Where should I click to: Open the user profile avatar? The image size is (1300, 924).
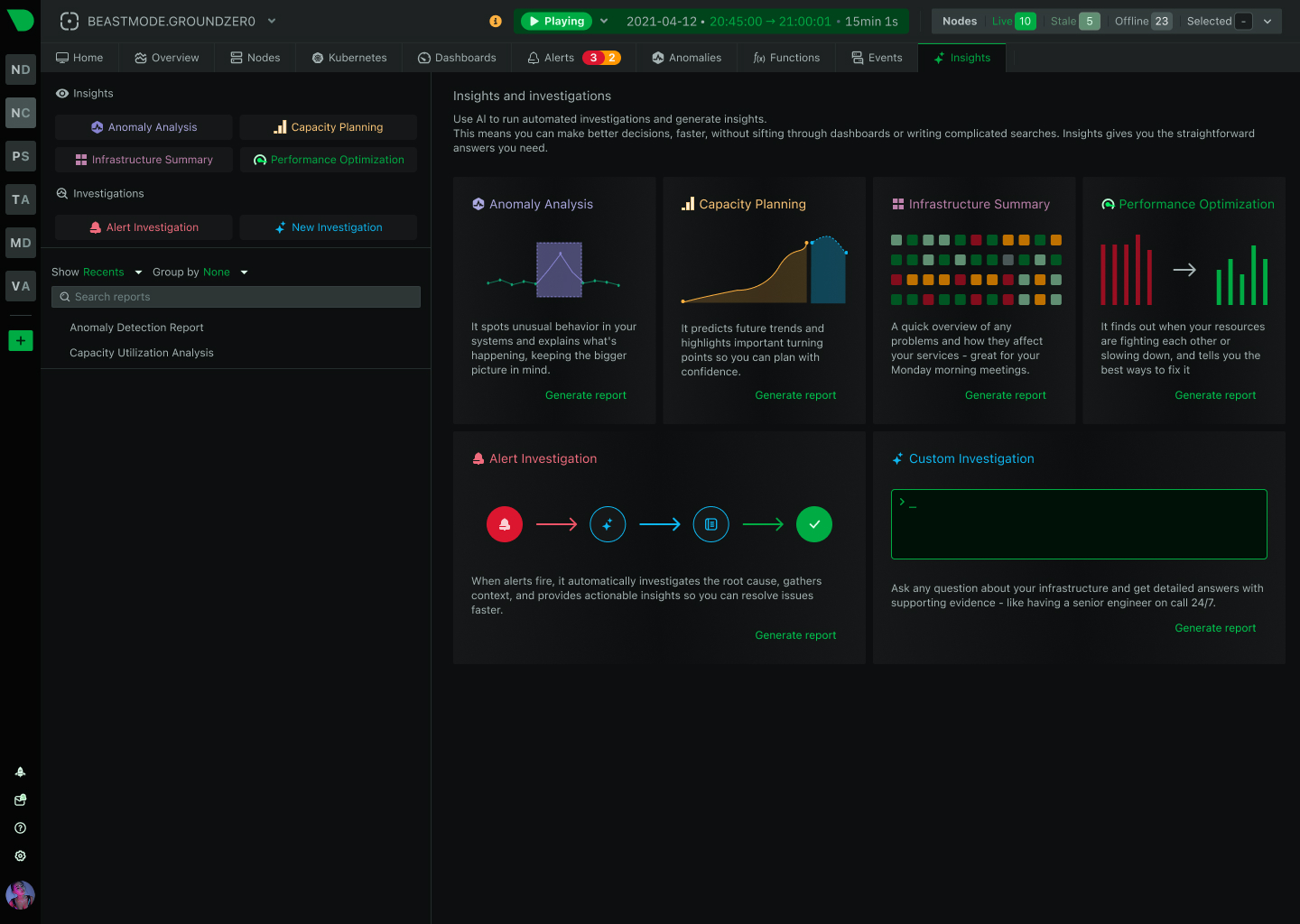(20, 895)
